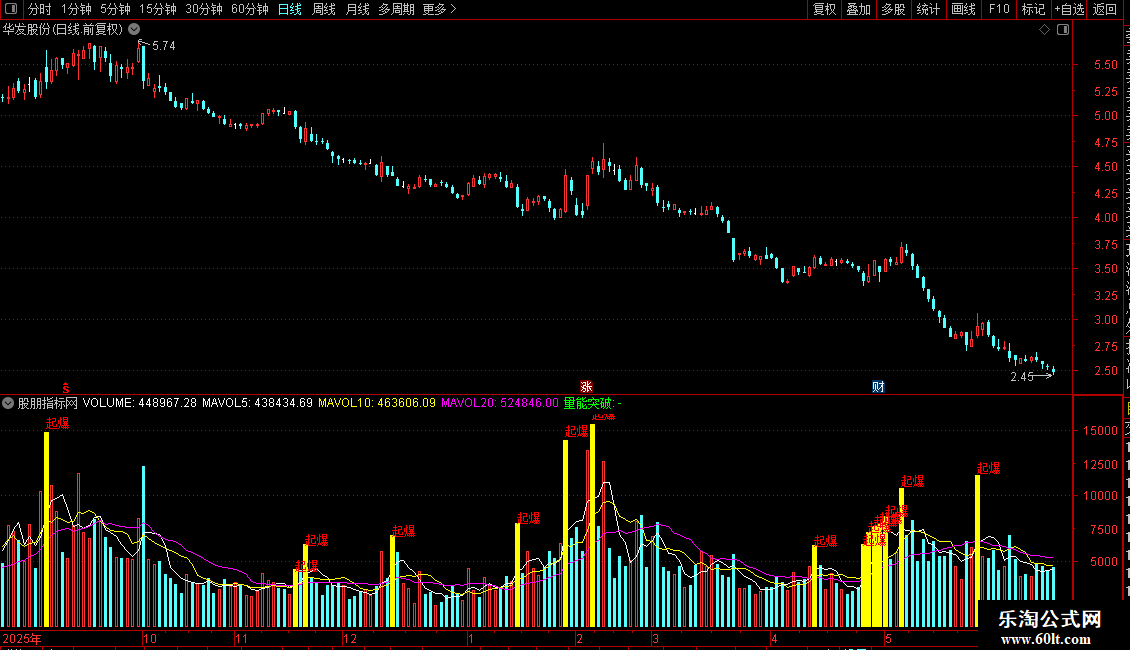Click the MAVOL10: 463606.09 readout
Screen dimensions: 1130x650
(x=377, y=403)
